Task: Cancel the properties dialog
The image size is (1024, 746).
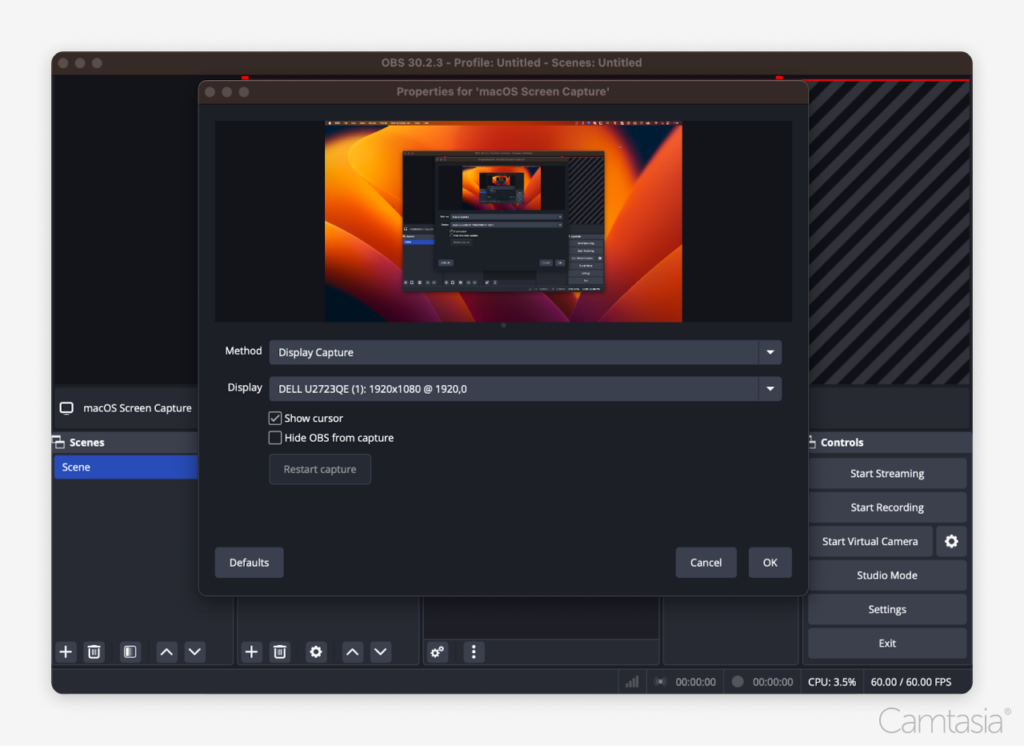Action: (706, 562)
